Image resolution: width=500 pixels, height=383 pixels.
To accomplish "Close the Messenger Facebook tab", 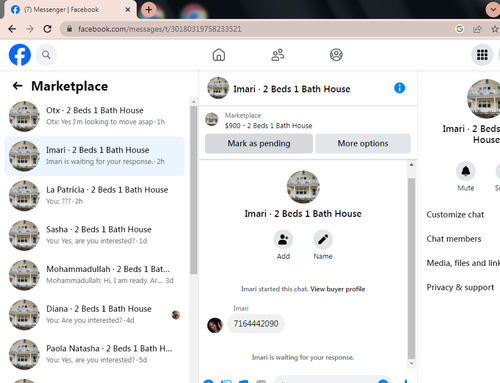I will (128, 10).
